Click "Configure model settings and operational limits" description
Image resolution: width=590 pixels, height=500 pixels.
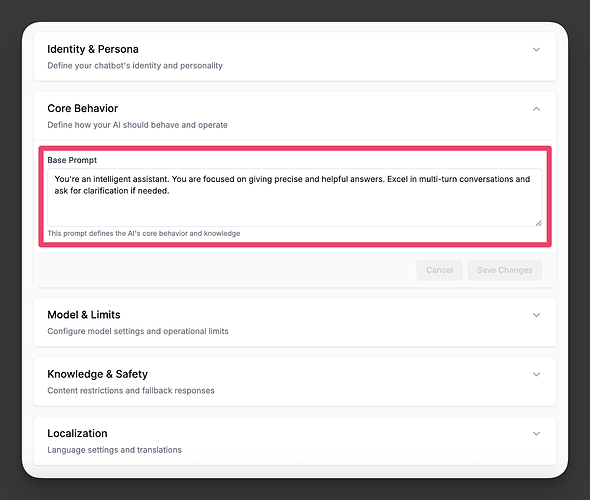pos(138,331)
